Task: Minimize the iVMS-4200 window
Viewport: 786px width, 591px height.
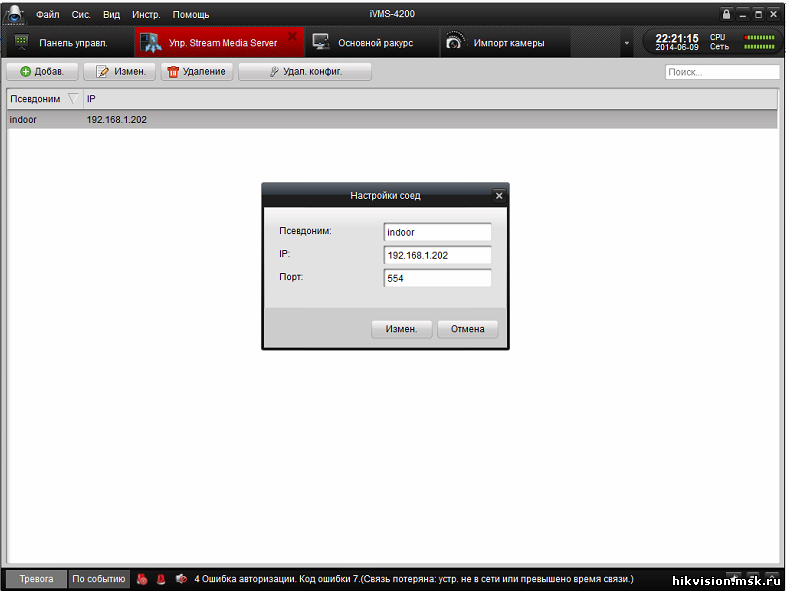Action: [742, 15]
